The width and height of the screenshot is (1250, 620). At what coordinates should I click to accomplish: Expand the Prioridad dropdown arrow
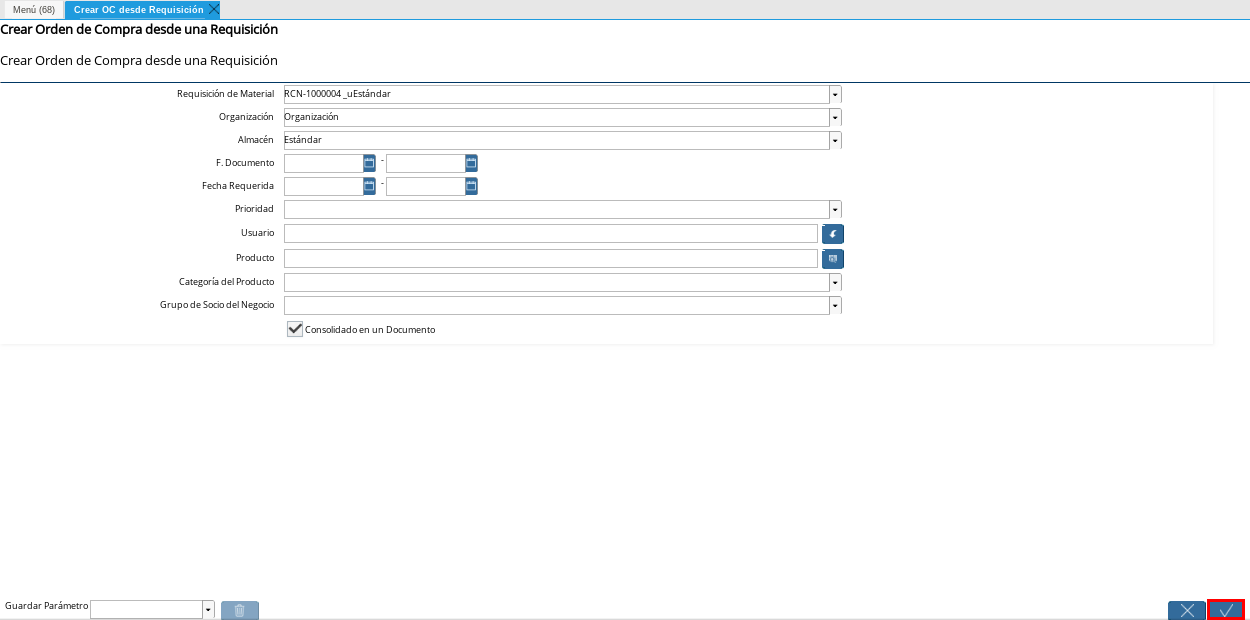[x=835, y=209]
